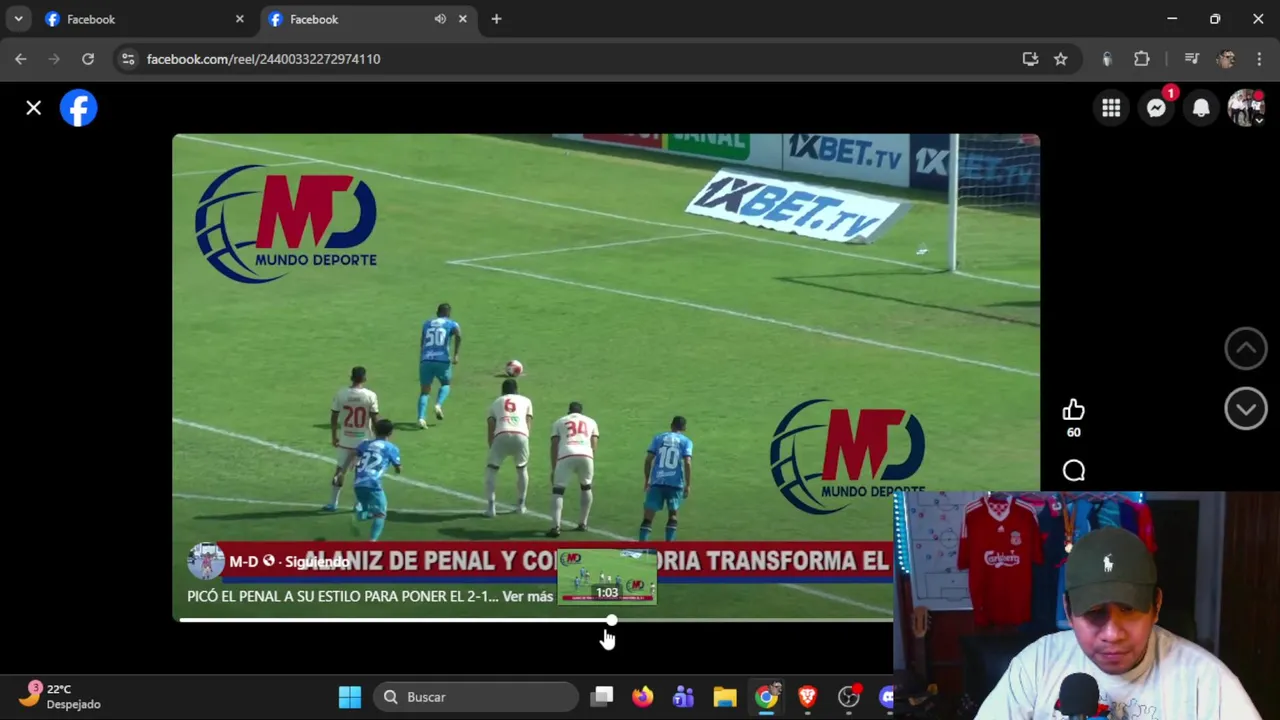Open the Facebook menu grid
The height and width of the screenshot is (720, 1280).
1111,108
